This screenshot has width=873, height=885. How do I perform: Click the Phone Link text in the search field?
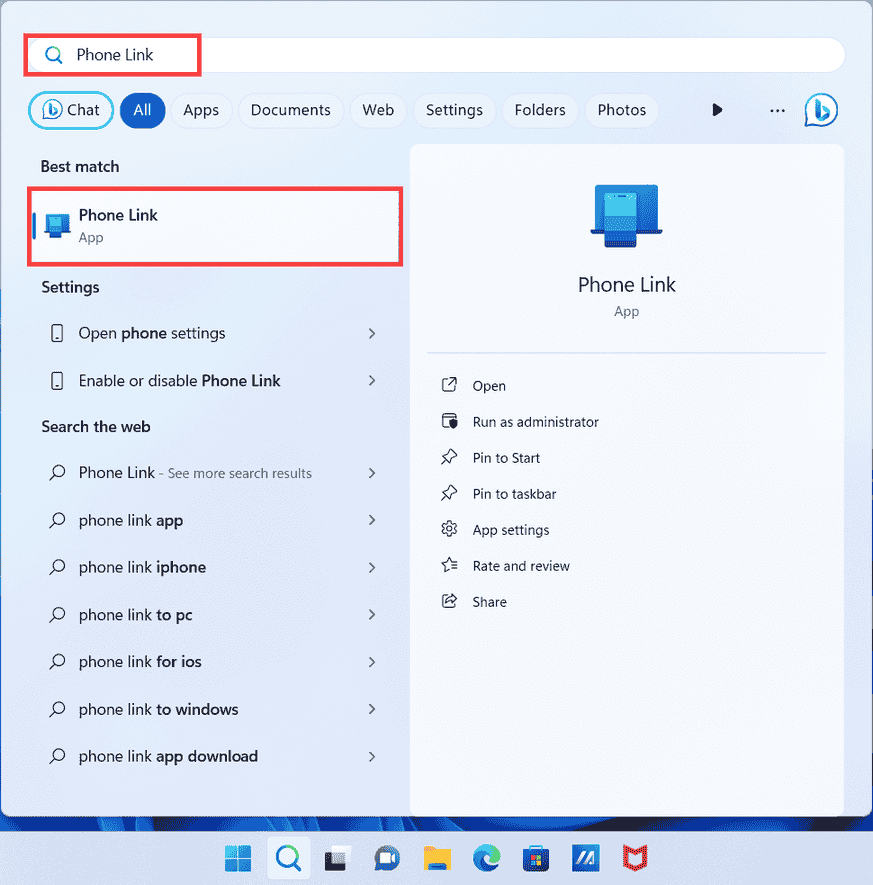115,55
